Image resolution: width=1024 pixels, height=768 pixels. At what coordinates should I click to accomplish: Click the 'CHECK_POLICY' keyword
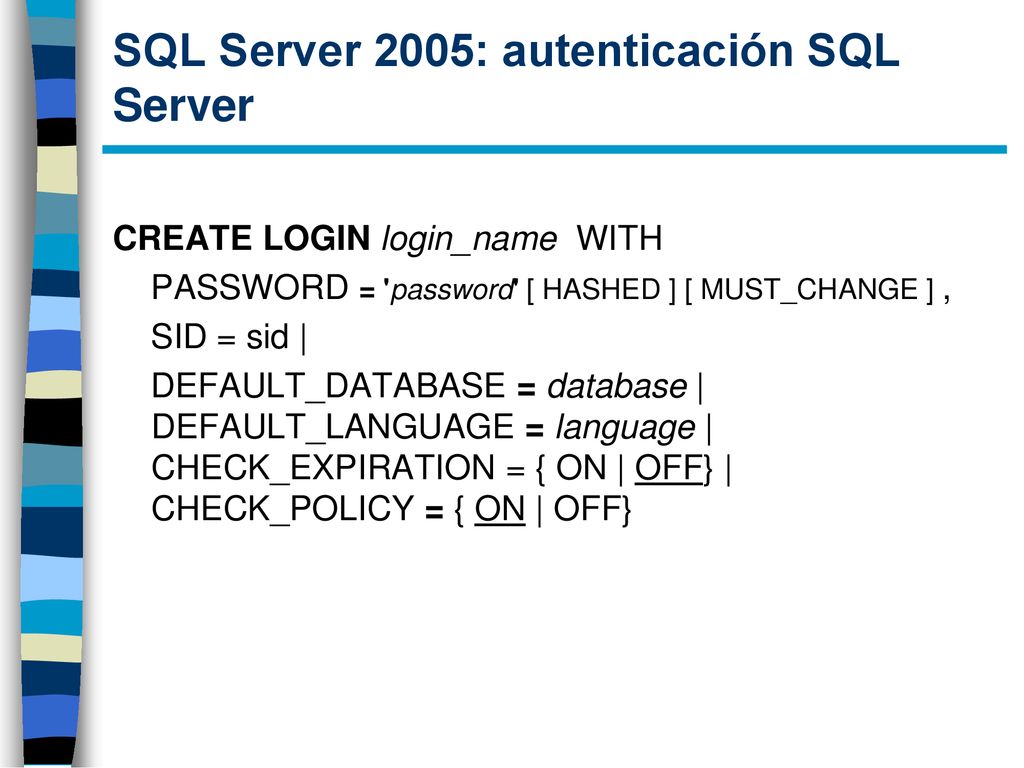tap(283, 509)
